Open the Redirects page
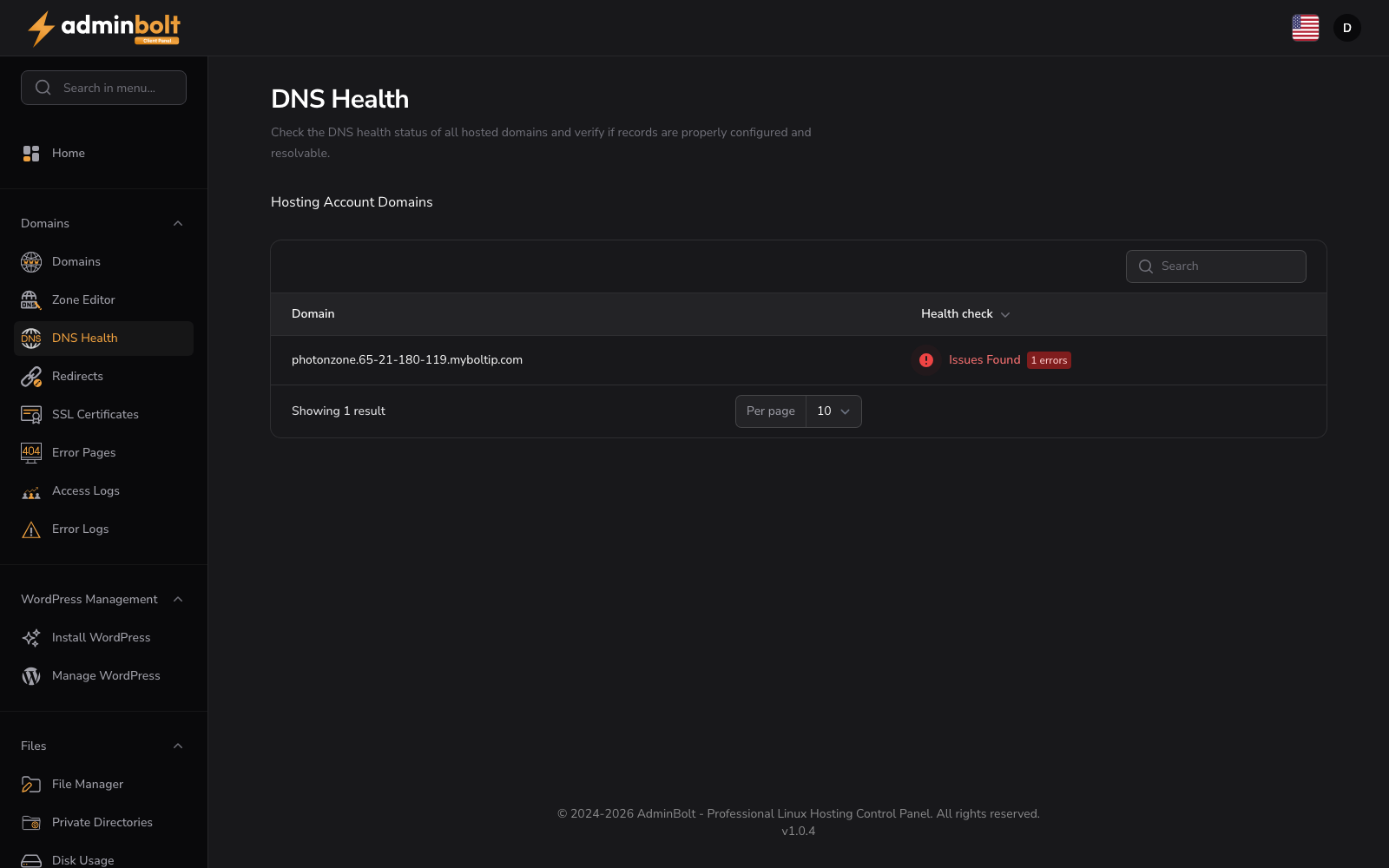1389x868 pixels. tap(103, 377)
